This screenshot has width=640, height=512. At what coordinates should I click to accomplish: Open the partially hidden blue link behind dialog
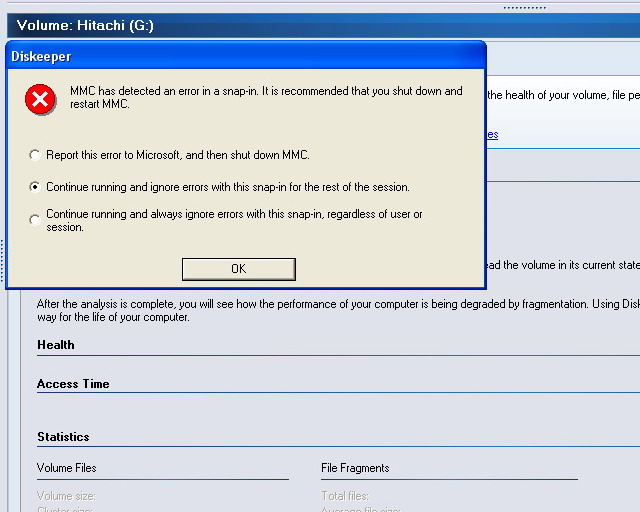click(493, 134)
